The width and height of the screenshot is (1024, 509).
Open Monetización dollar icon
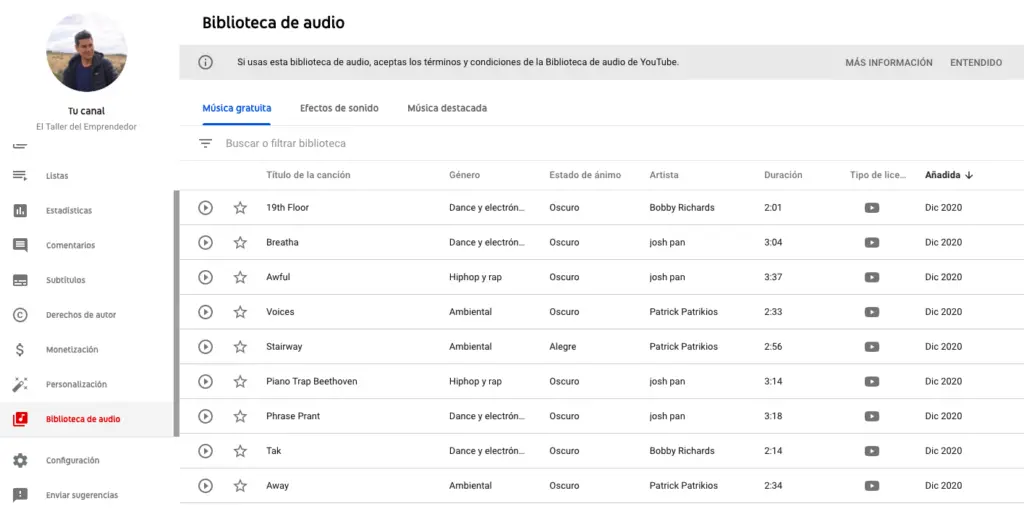coord(20,350)
